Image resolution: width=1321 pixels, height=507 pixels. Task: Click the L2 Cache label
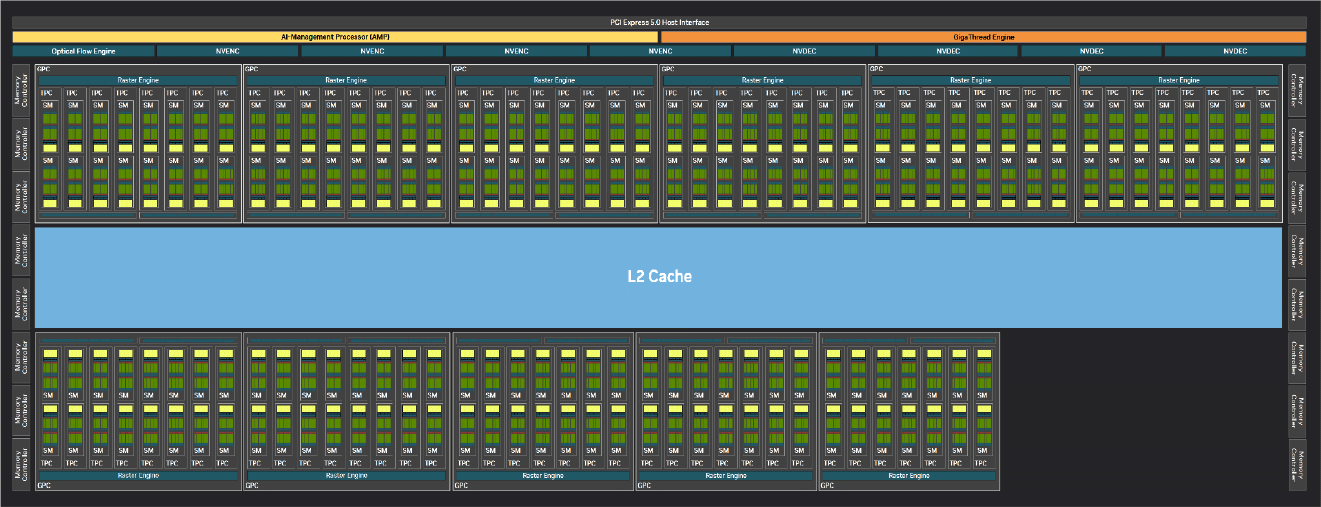click(658, 276)
